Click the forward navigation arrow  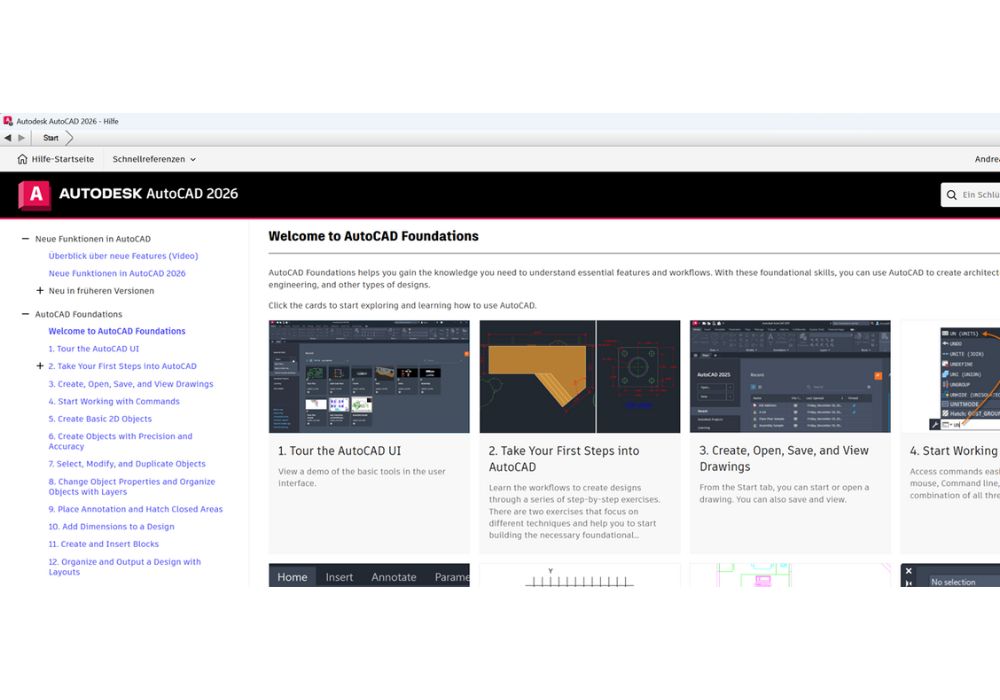[x=20, y=138]
